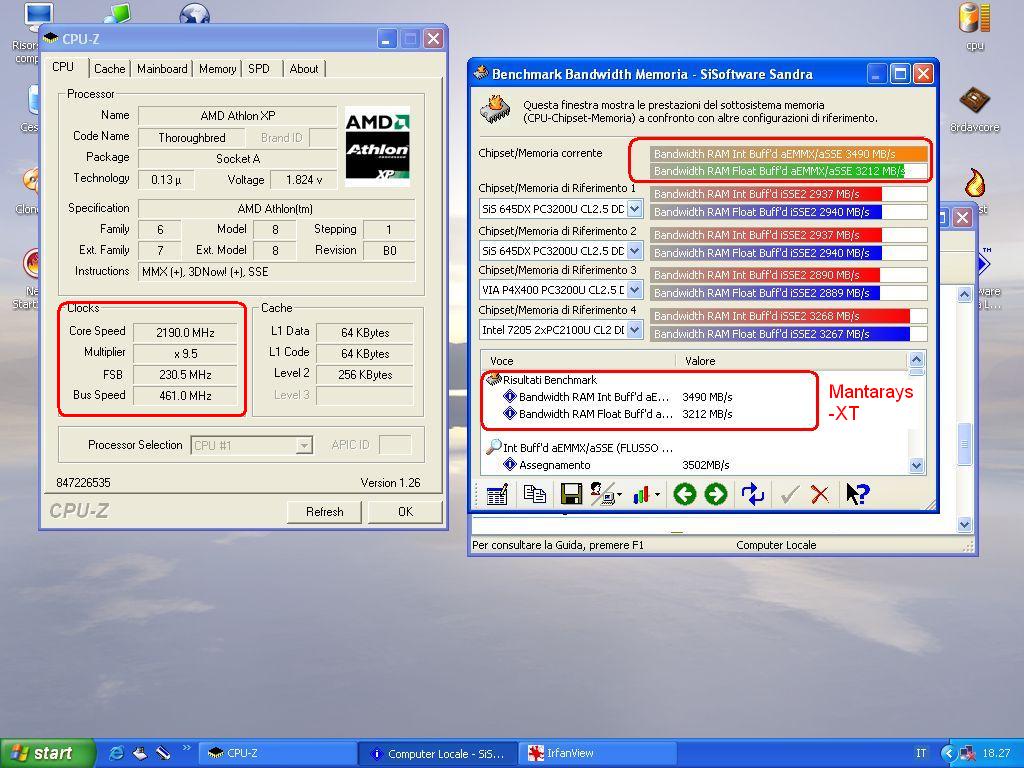This screenshot has width=1024, height=768.
Task: Click the red X cancel icon
Action: coord(820,494)
